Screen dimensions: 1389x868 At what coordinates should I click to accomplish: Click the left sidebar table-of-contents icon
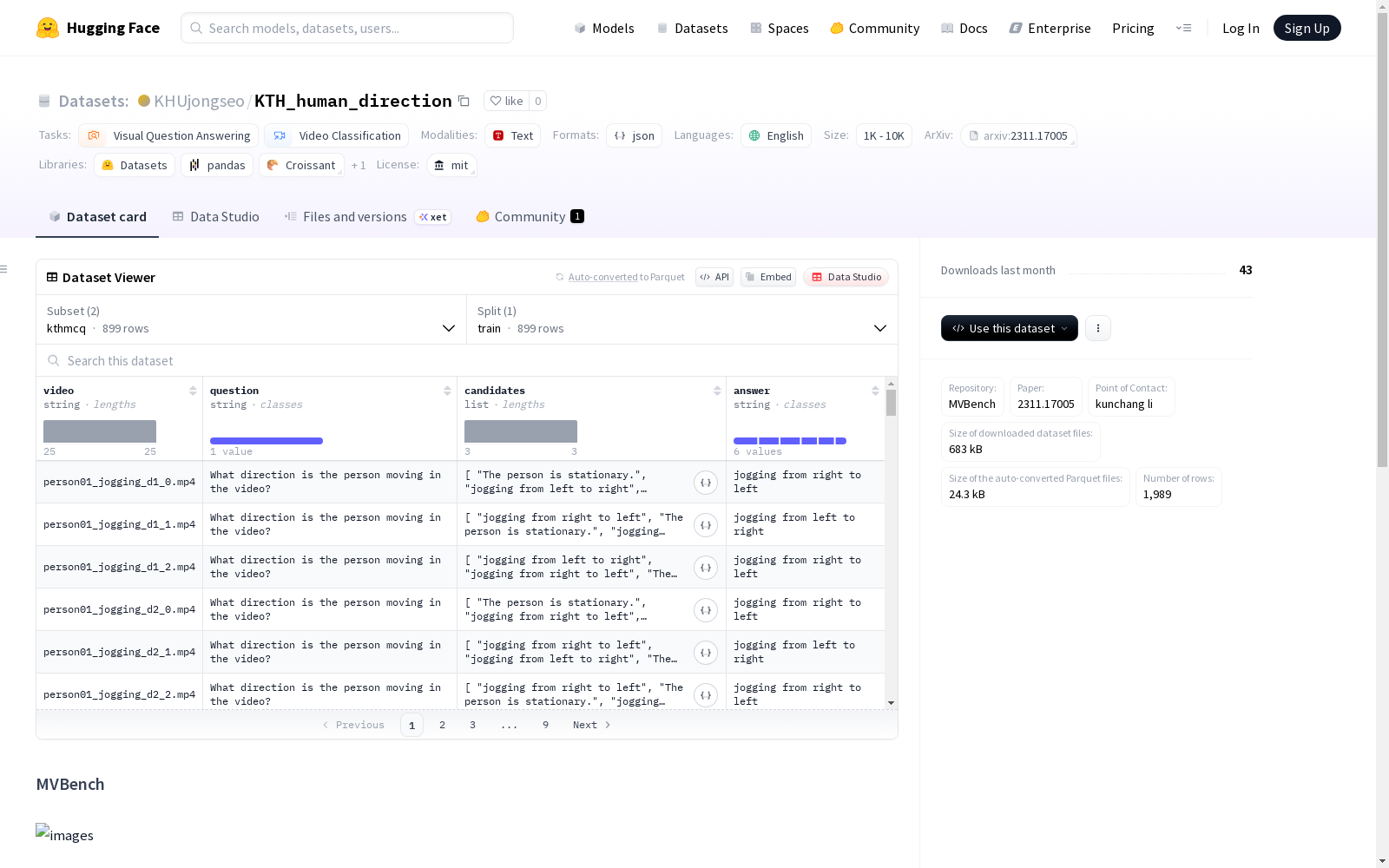click(4, 269)
